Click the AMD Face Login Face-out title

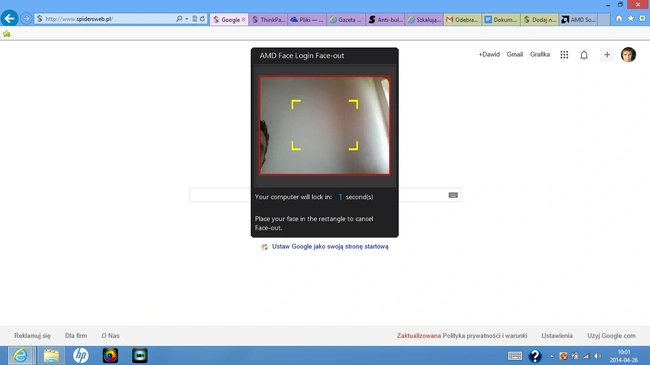pos(302,56)
